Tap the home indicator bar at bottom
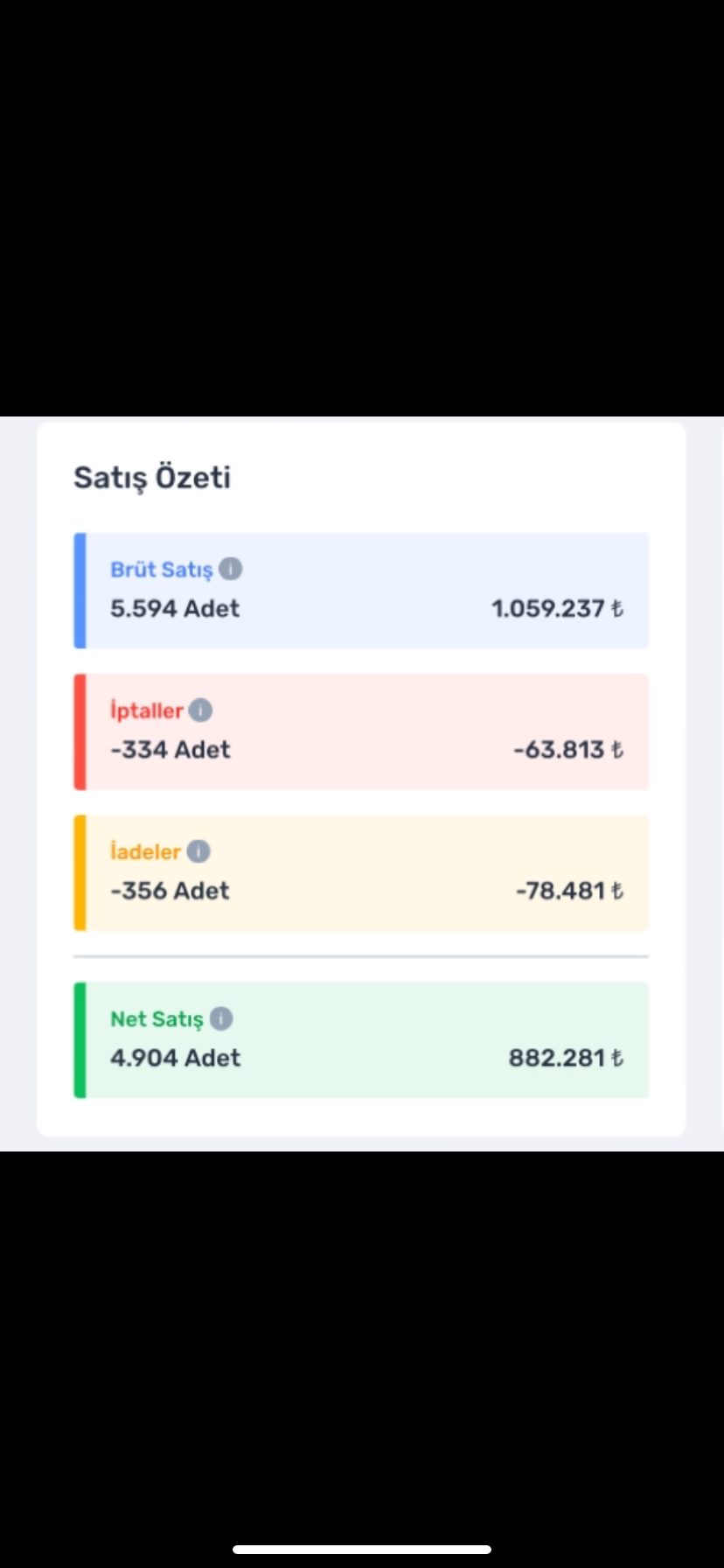The image size is (724, 1568). [x=362, y=1549]
